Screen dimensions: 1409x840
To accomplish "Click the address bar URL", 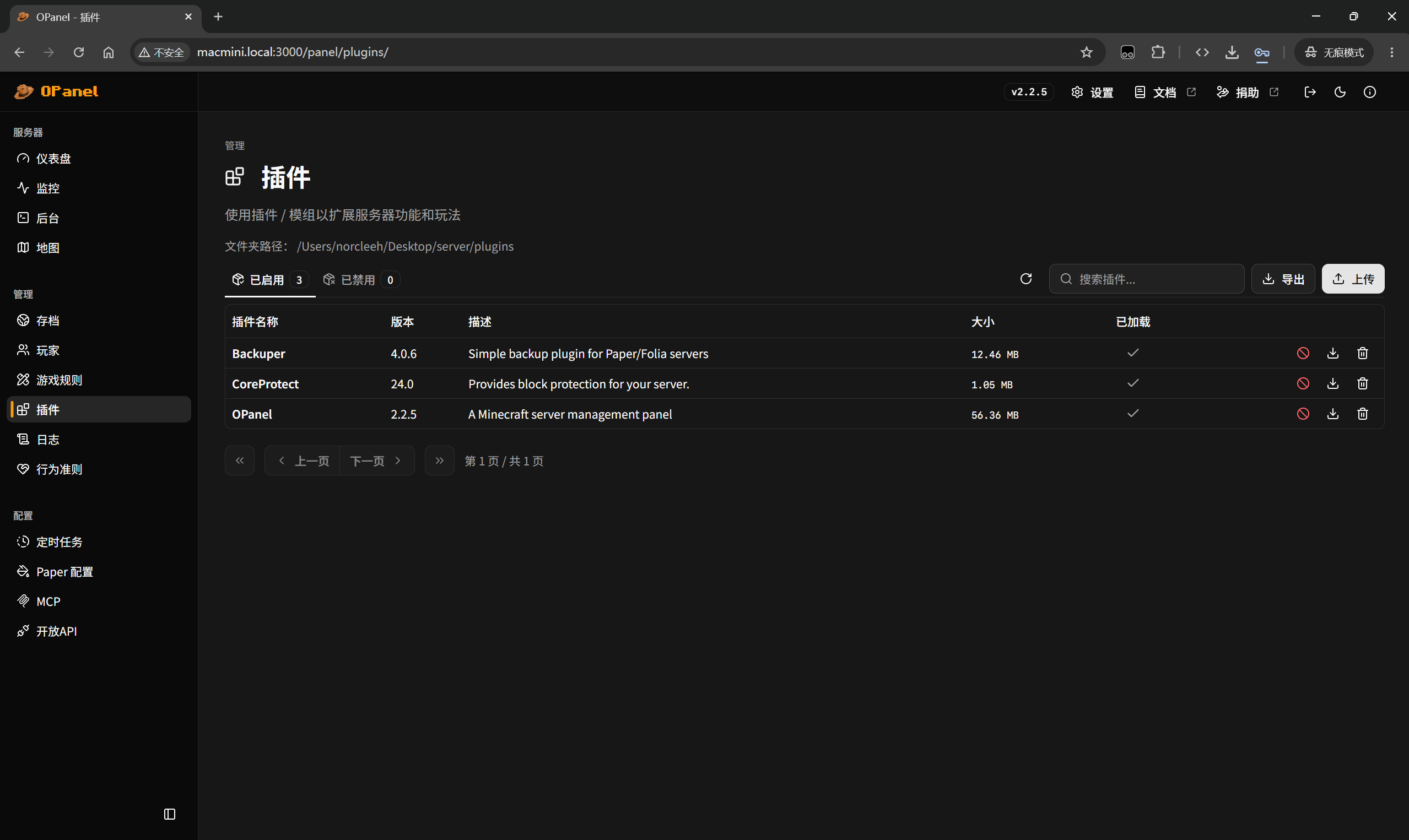I will [x=292, y=52].
